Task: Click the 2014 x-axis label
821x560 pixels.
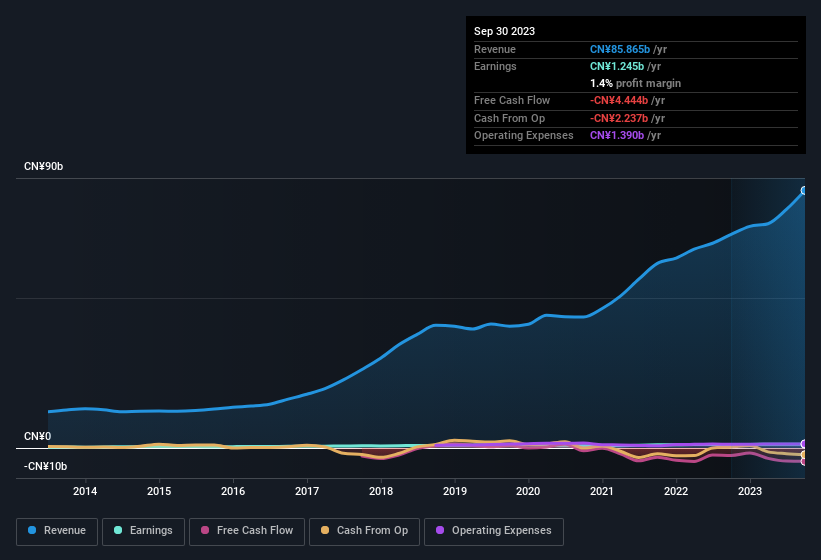Action: [85, 491]
